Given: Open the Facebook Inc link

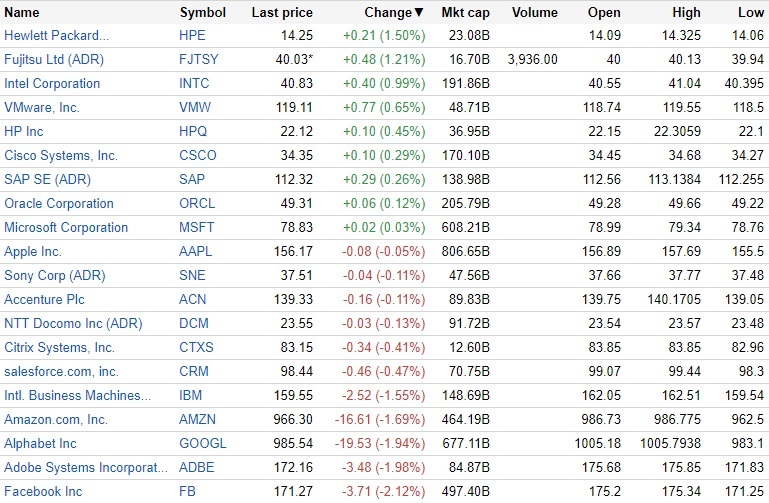Looking at the screenshot, I should [43, 491].
